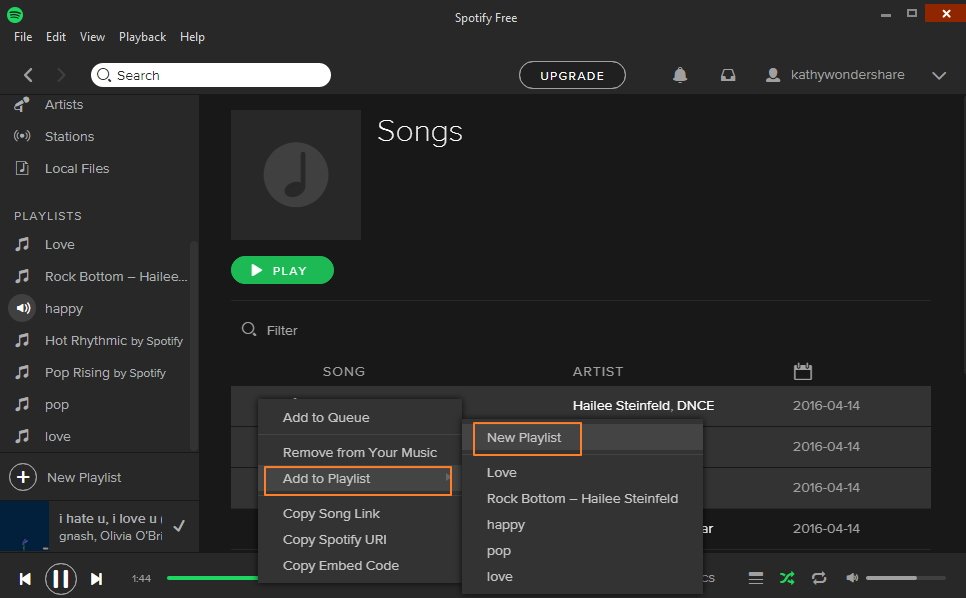
Task: Pause the current track
Action: [60, 579]
